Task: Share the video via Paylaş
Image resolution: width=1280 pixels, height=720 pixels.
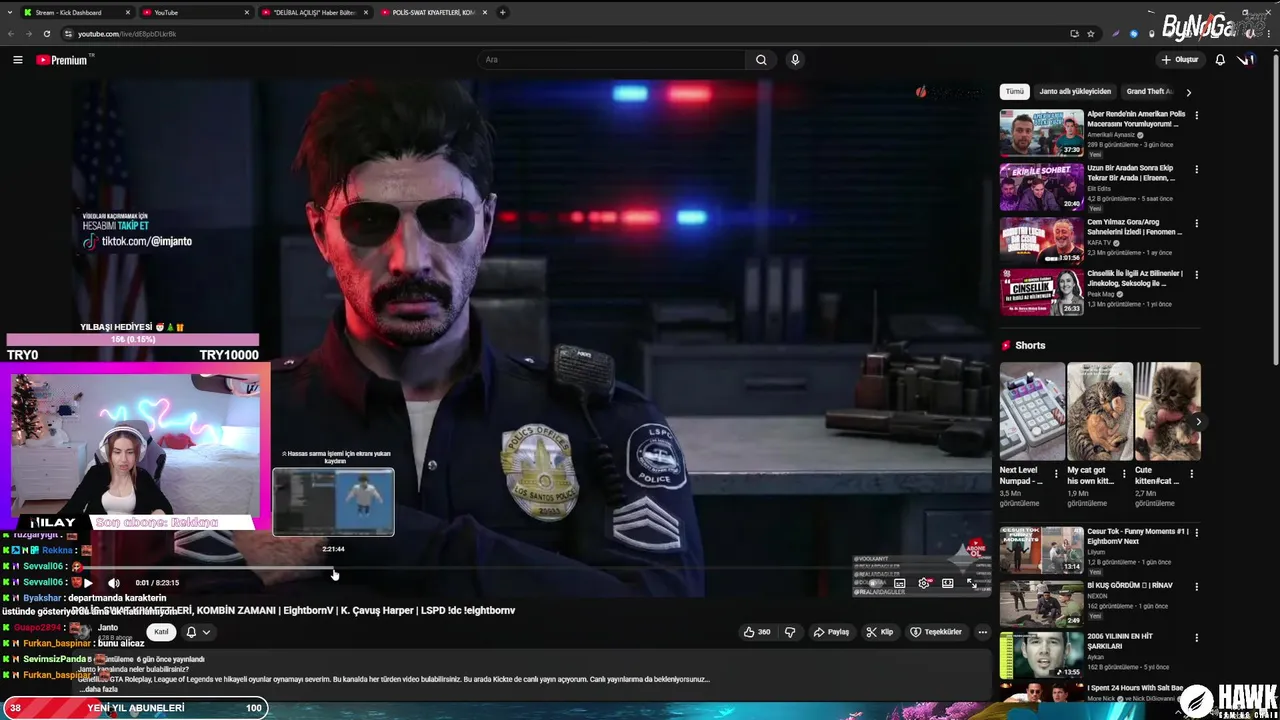Action: 831,632
